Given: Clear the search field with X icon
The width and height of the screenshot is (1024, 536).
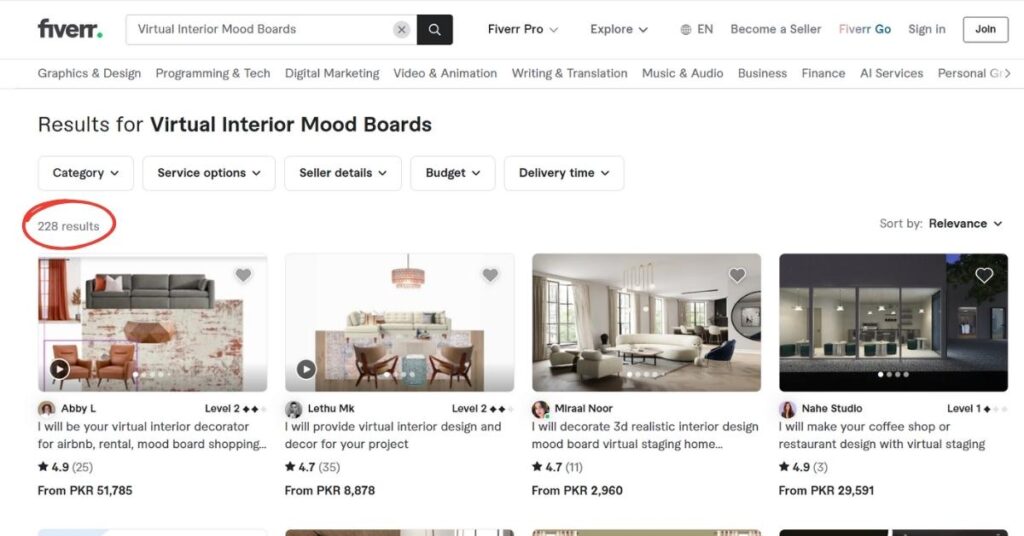Looking at the screenshot, I should (x=402, y=29).
